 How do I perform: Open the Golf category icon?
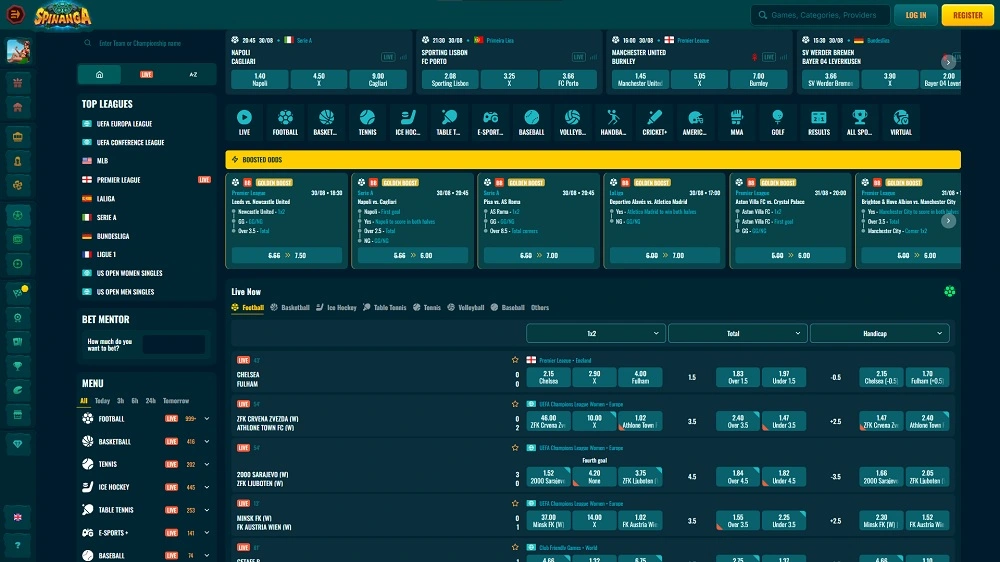778,121
